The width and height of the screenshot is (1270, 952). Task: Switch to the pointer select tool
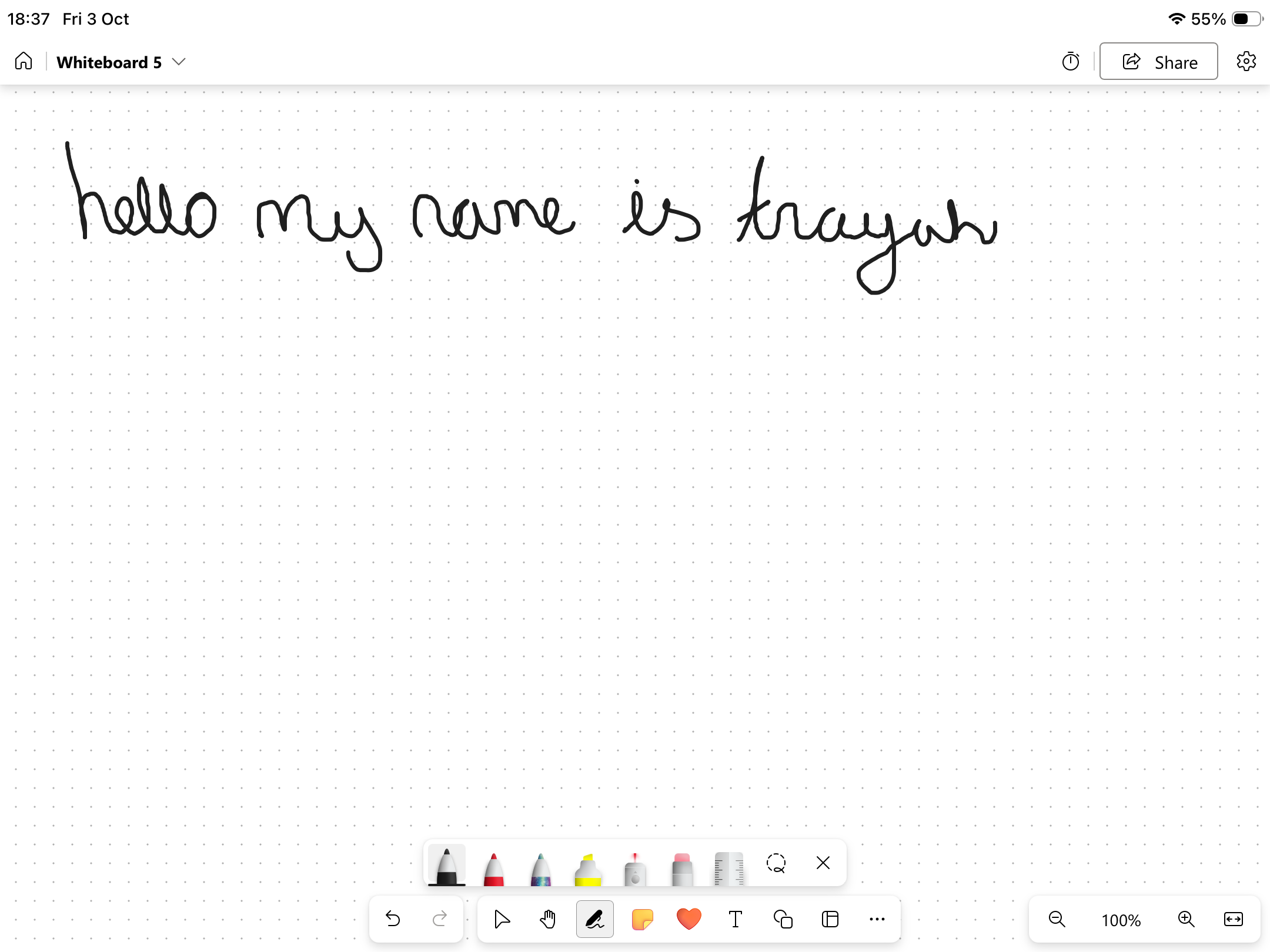coord(502,919)
